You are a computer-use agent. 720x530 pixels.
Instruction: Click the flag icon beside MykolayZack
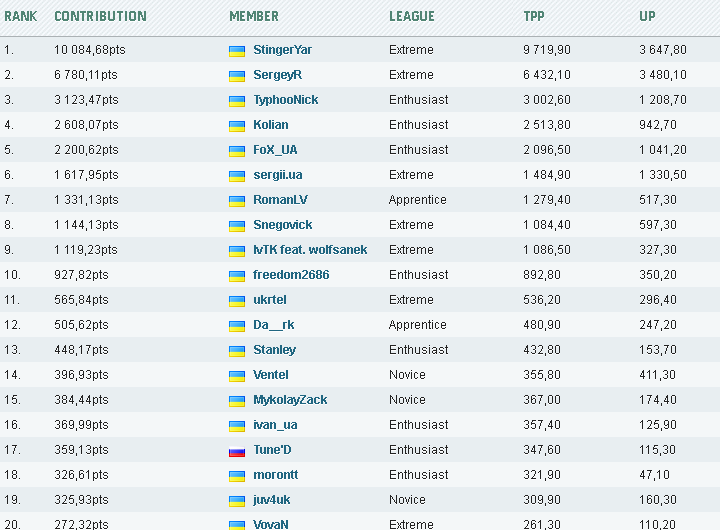click(237, 402)
